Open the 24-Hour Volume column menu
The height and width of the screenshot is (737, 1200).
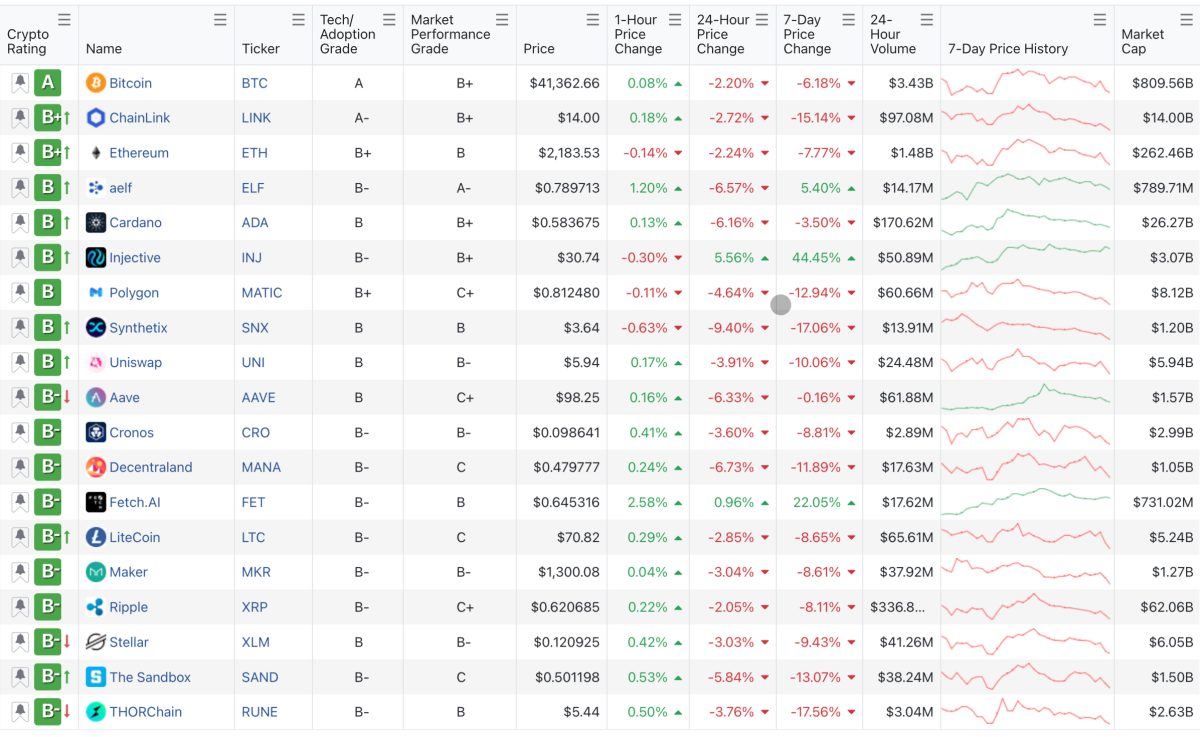point(926,20)
